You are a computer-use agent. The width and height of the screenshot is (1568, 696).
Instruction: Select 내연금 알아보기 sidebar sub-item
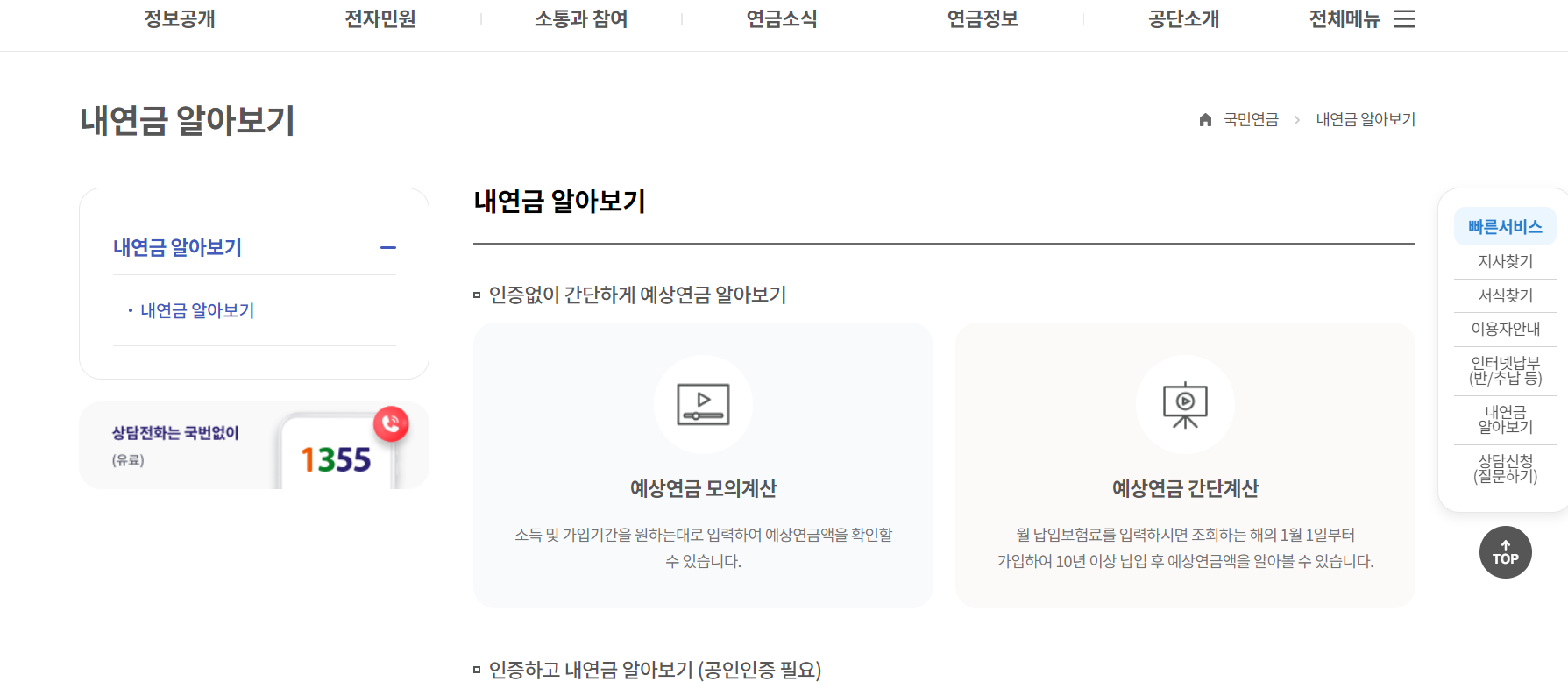197,310
